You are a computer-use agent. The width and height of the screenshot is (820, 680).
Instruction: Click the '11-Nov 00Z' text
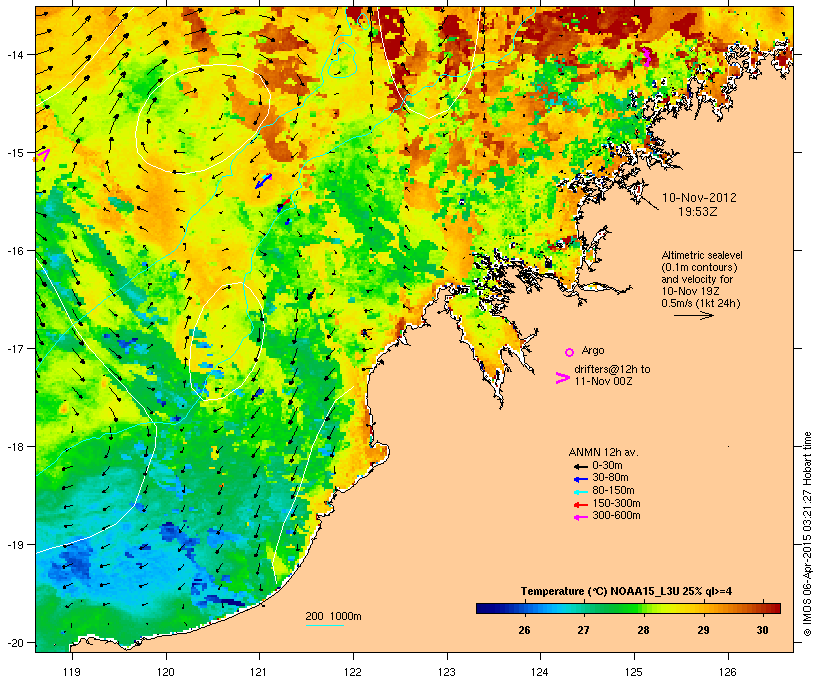pyautogui.click(x=603, y=381)
